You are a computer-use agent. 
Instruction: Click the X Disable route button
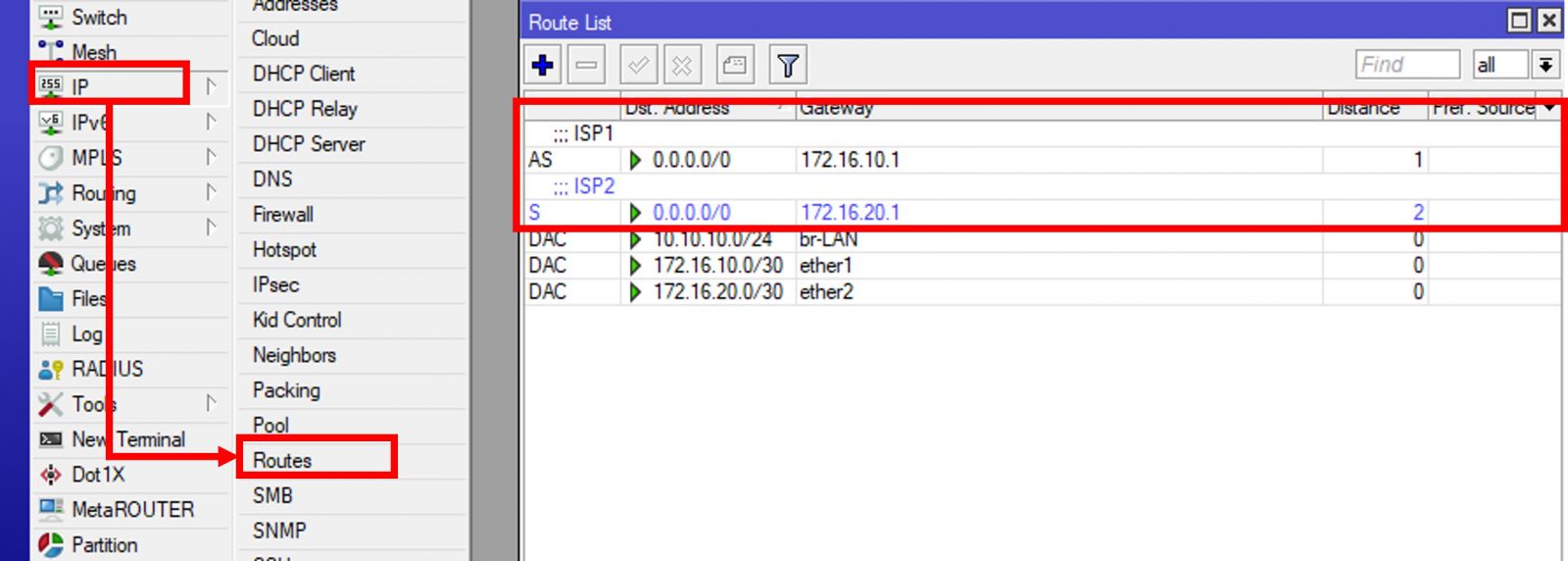click(682, 66)
